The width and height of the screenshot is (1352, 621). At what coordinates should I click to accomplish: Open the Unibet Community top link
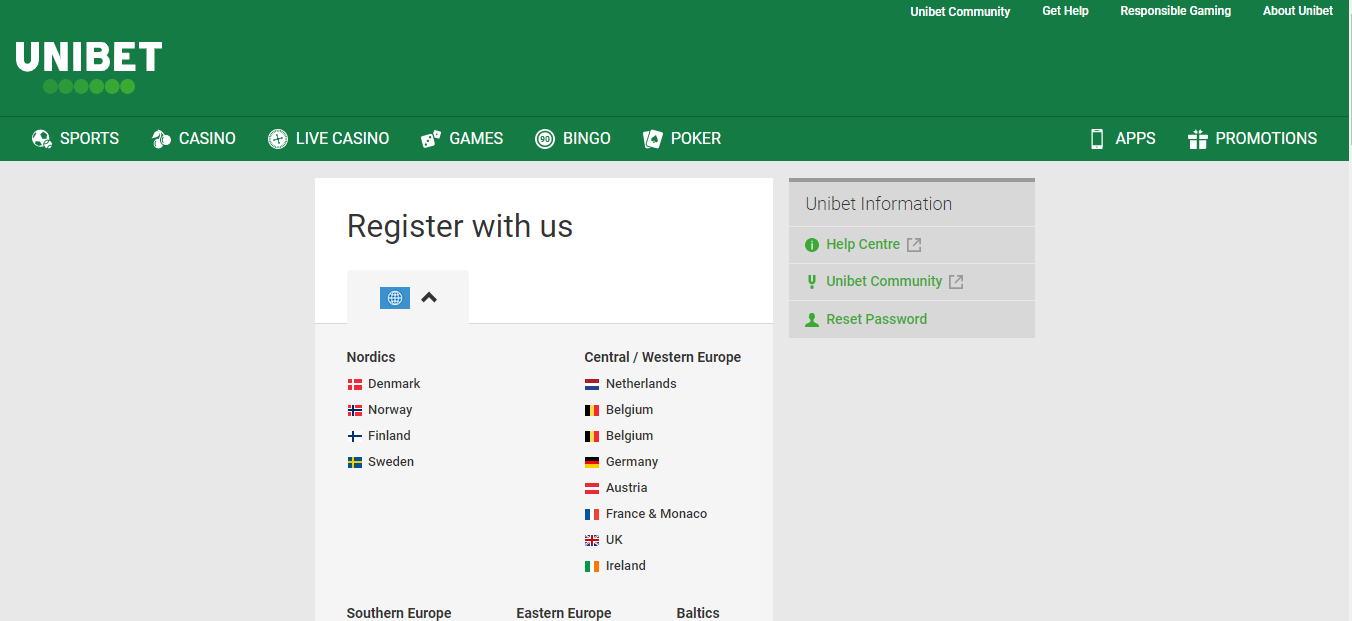tap(960, 12)
